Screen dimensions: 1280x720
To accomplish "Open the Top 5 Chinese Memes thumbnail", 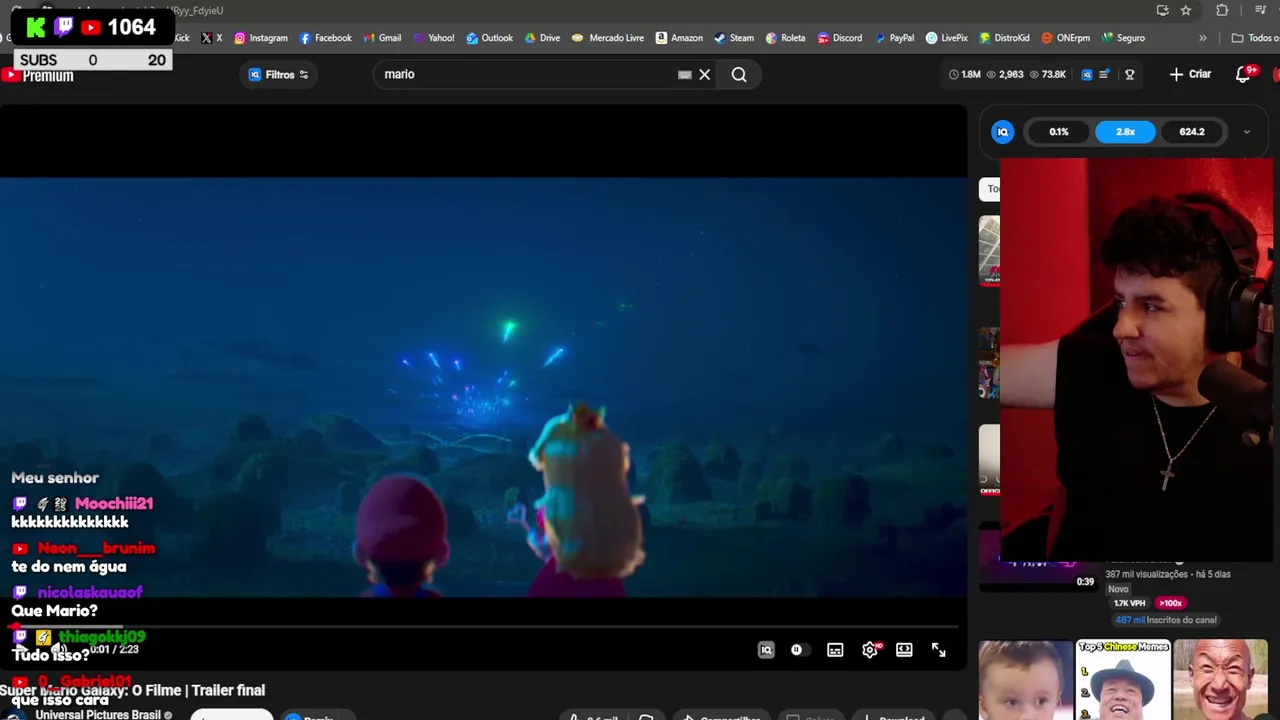I will pos(1123,680).
